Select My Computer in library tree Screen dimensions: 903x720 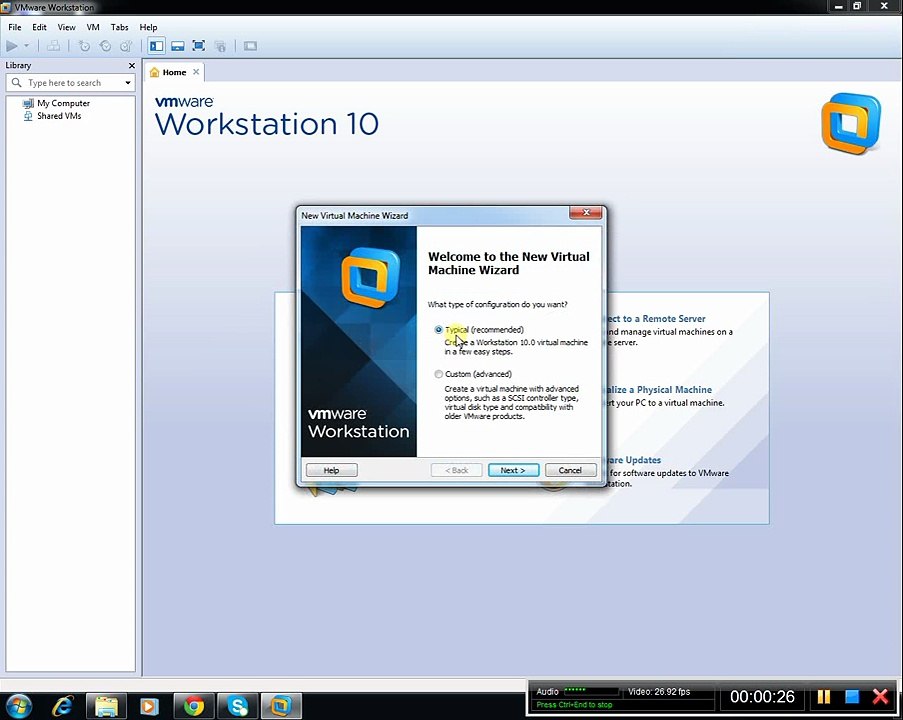coord(56,103)
